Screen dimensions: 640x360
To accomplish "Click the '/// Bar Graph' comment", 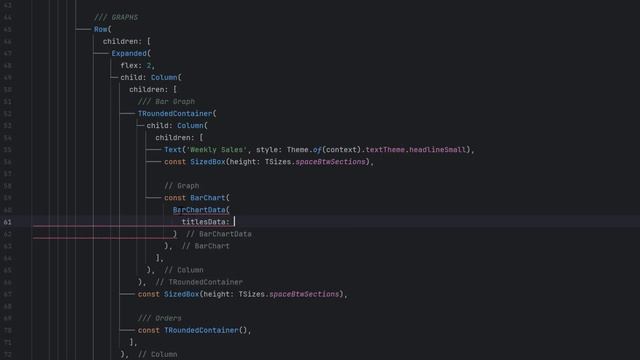I will (x=166, y=102).
